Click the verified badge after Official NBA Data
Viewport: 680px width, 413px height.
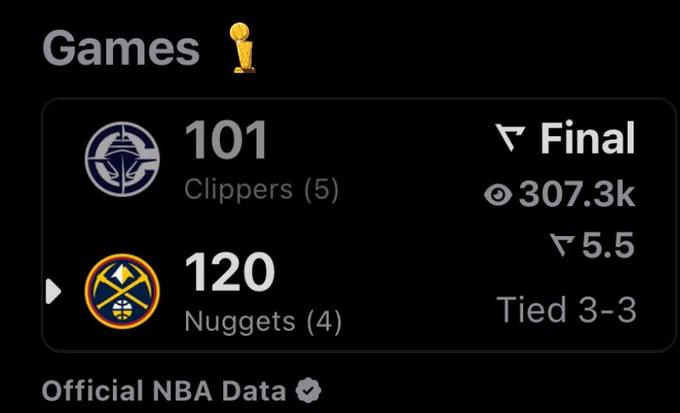[x=308, y=390]
